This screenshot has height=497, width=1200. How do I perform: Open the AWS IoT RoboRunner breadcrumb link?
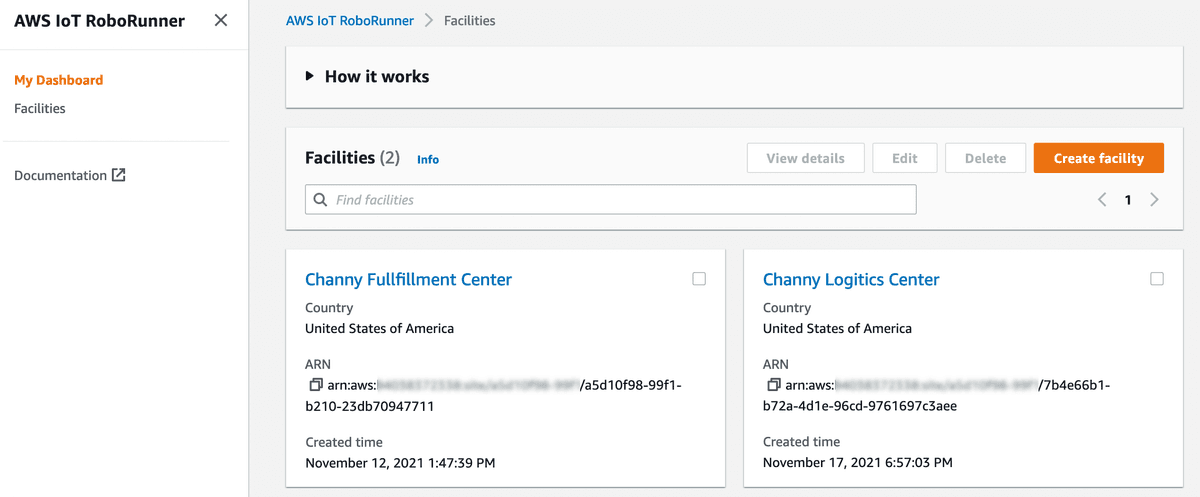[350, 20]
